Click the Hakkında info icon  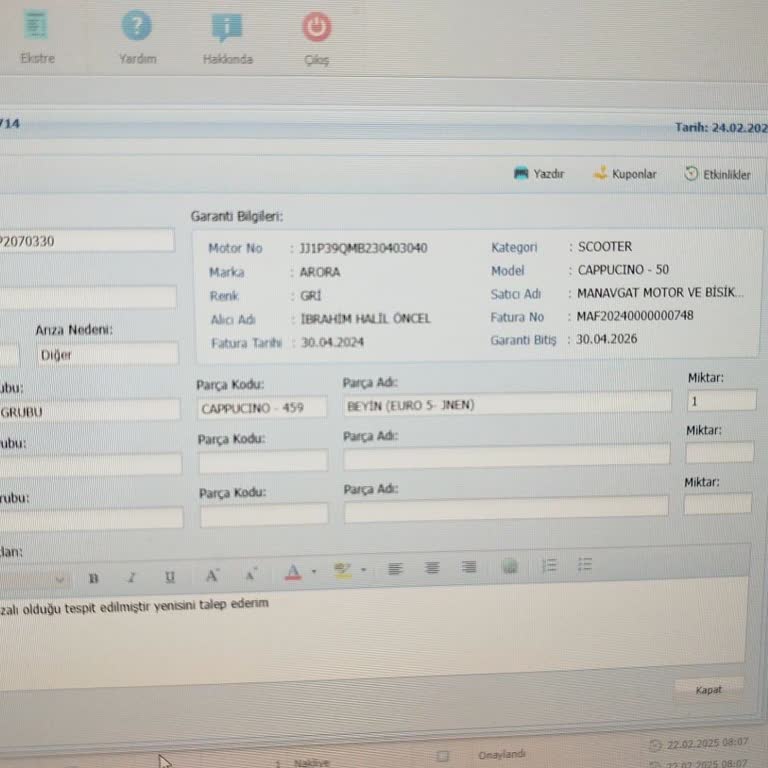point(227,28)
